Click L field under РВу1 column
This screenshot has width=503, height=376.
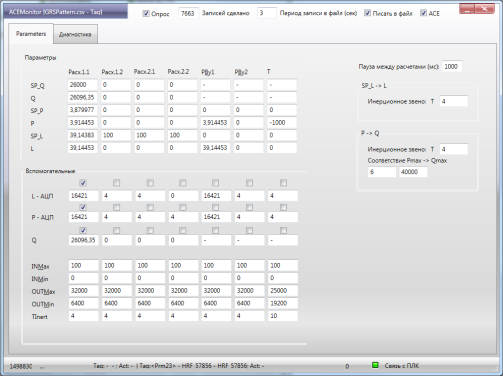coord(215,148)
